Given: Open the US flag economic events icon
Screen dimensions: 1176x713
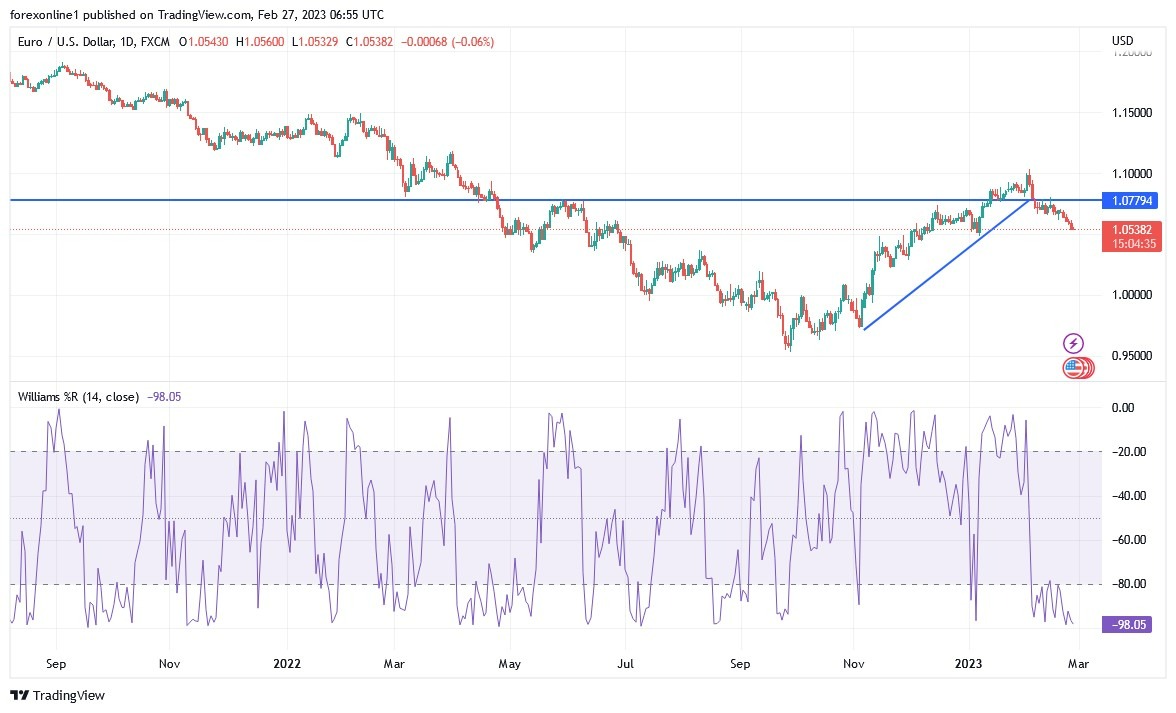Looking at the screenshot, I should pos(1073,367).
